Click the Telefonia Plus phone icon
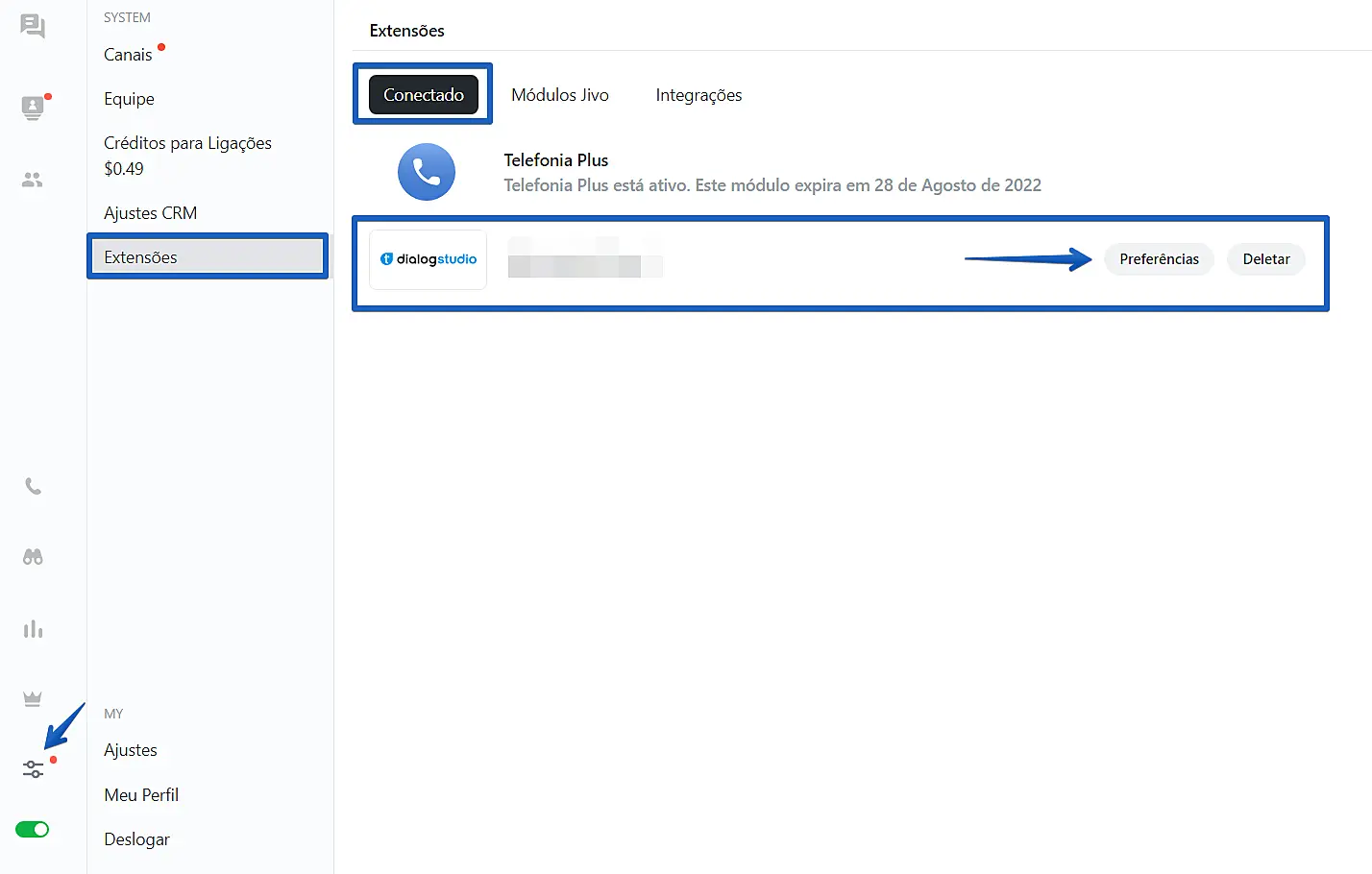Viewport: 1372px width, 874px height. click(427, 172)
